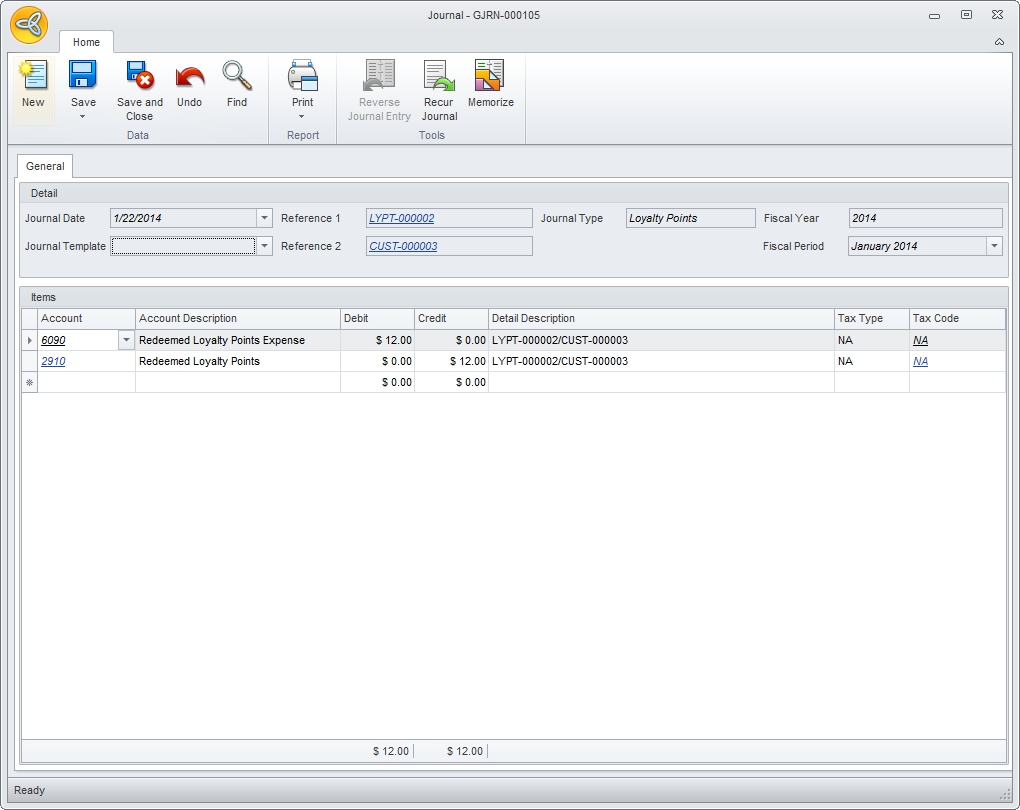
Task: Collapse the ribbon with the chevron icon
Action: 999,42
